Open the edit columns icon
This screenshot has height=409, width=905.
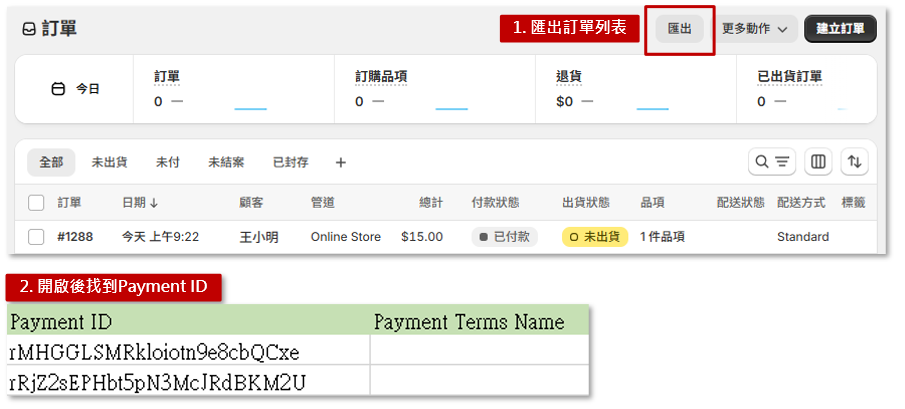click(818, 162)
